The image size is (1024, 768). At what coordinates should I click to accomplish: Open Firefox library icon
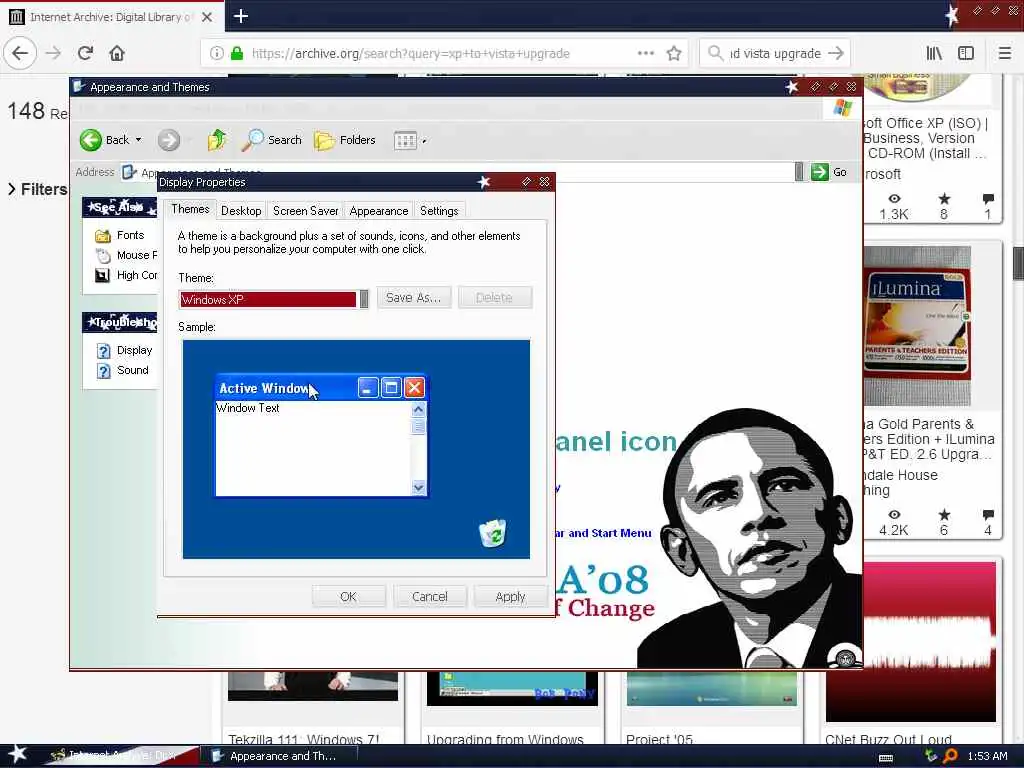(x=934, y=54)
